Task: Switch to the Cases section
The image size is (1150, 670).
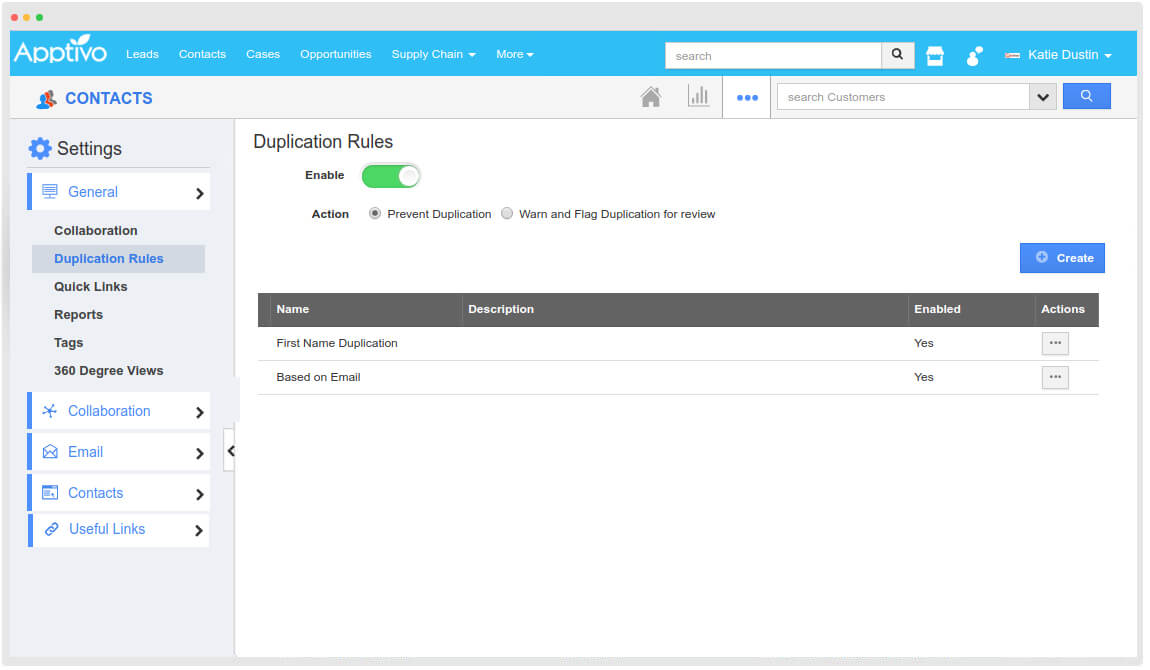Action: click(262, 55)
